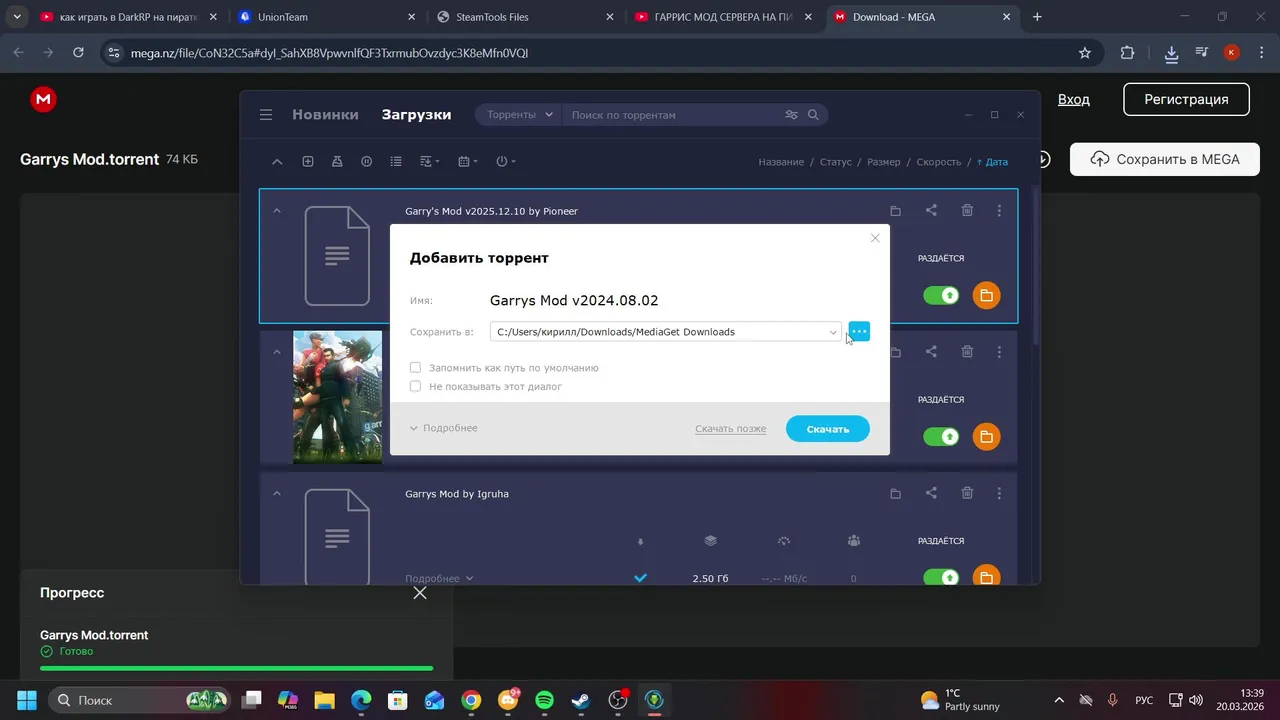Open more options for Garry's Mod v2025.12.10
1280x720 pixels.
pos(999,211)
